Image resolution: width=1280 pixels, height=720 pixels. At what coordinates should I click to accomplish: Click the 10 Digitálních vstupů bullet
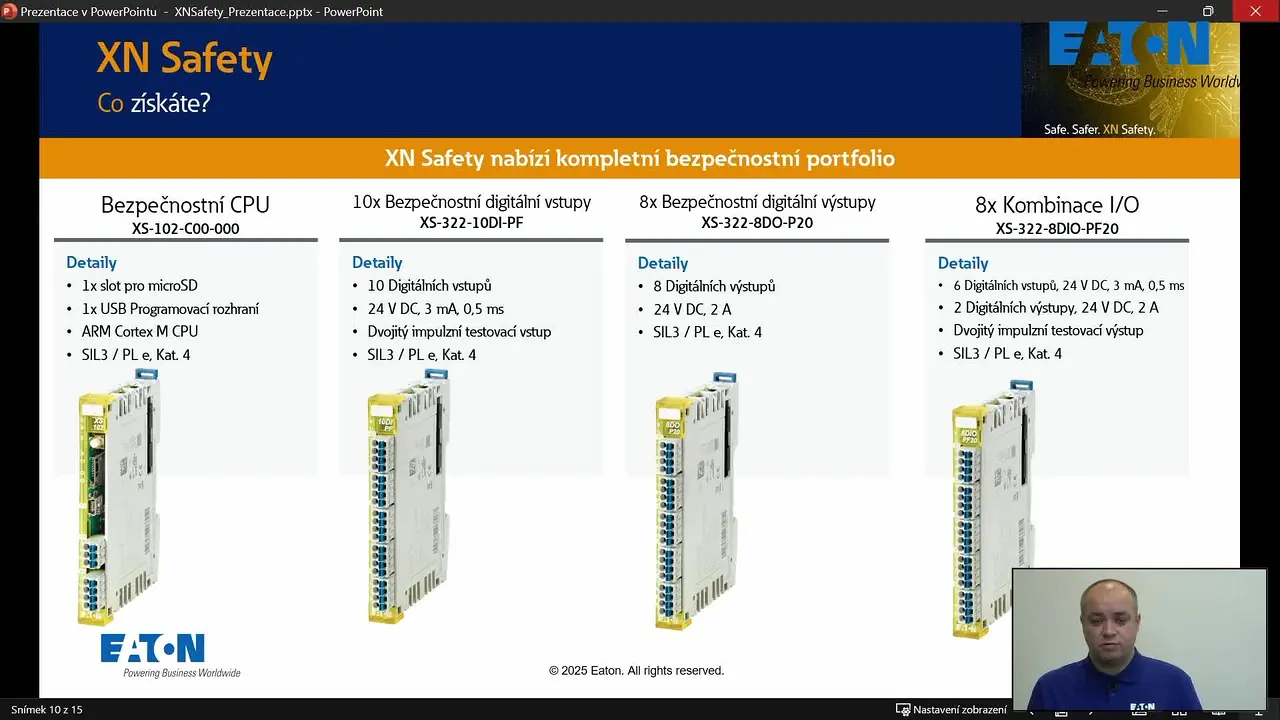(x=429, y=286)
